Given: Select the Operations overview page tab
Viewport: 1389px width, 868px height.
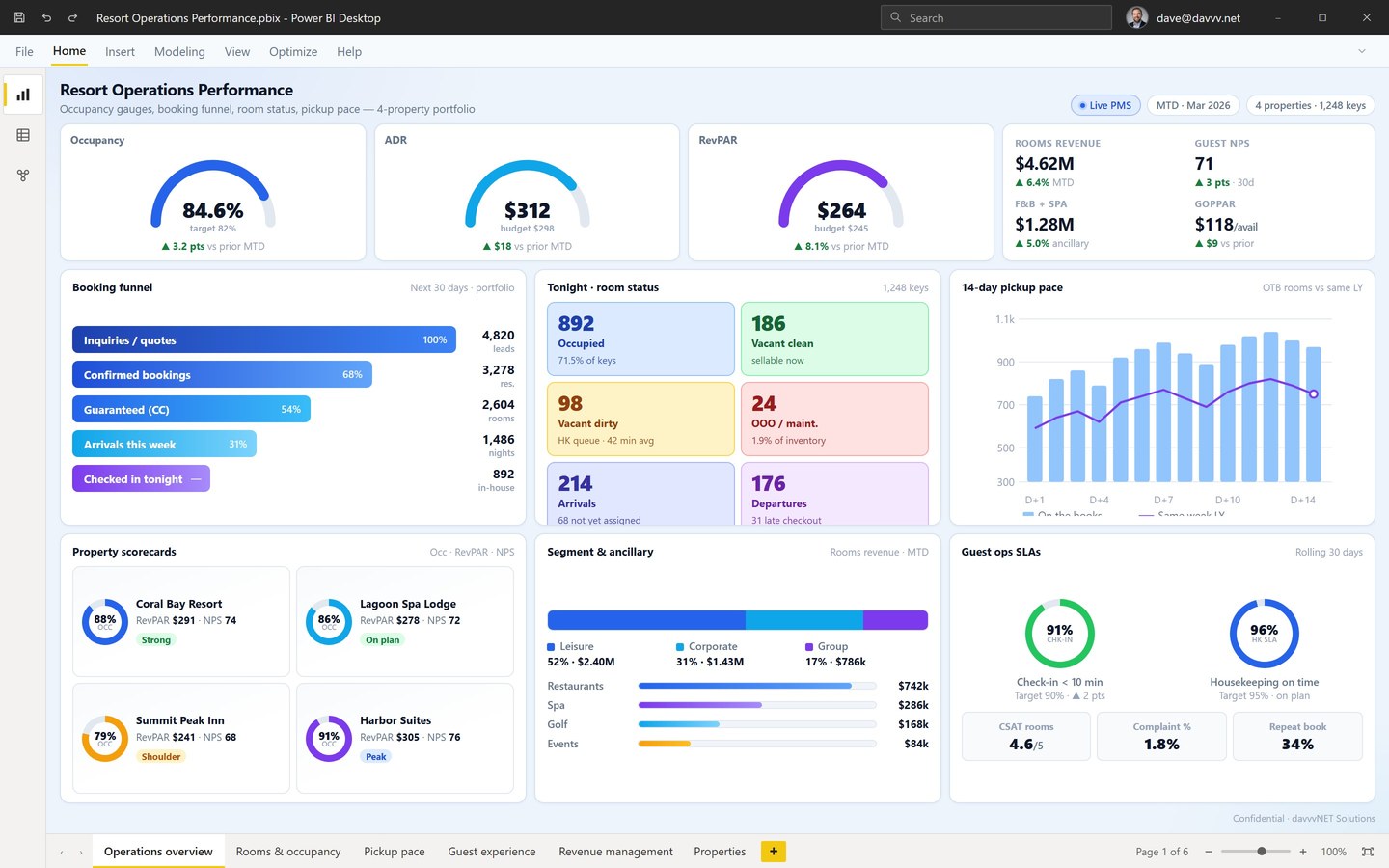Looking at the screenshot, I should 158,852.
